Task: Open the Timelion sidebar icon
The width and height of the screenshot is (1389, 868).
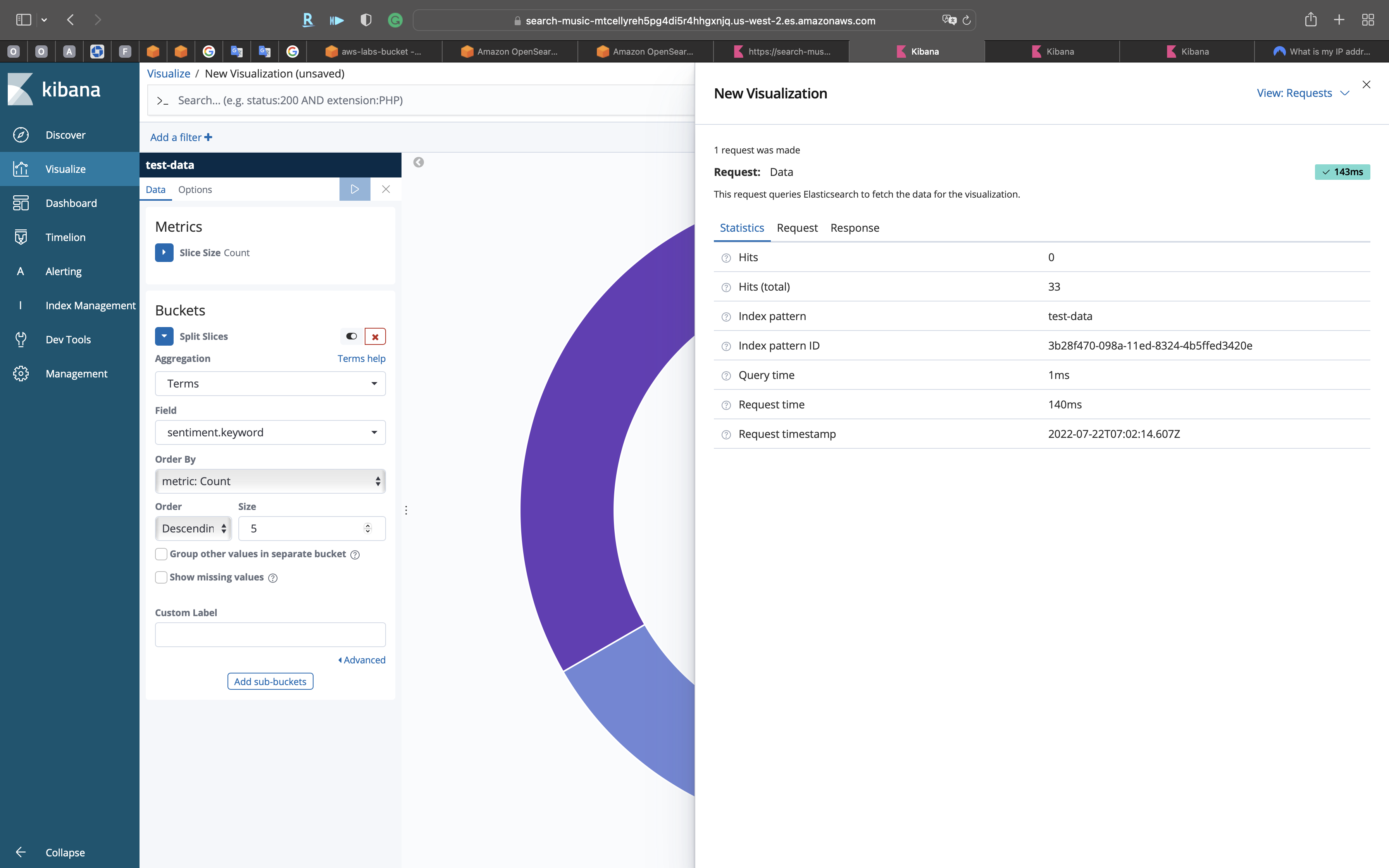Action: coord(21,237)
